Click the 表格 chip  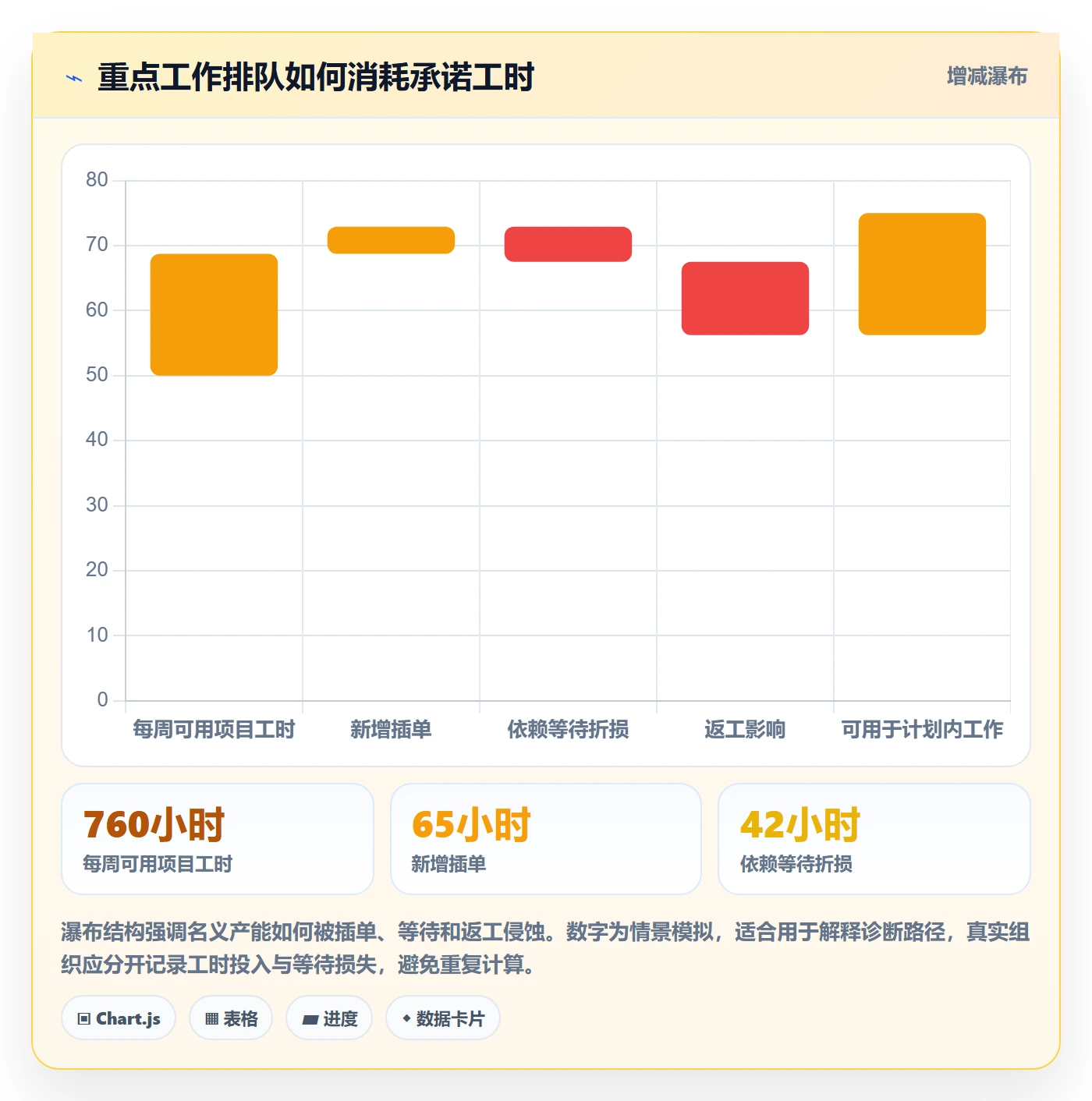pyautogui.click(x=231, y=1018)
